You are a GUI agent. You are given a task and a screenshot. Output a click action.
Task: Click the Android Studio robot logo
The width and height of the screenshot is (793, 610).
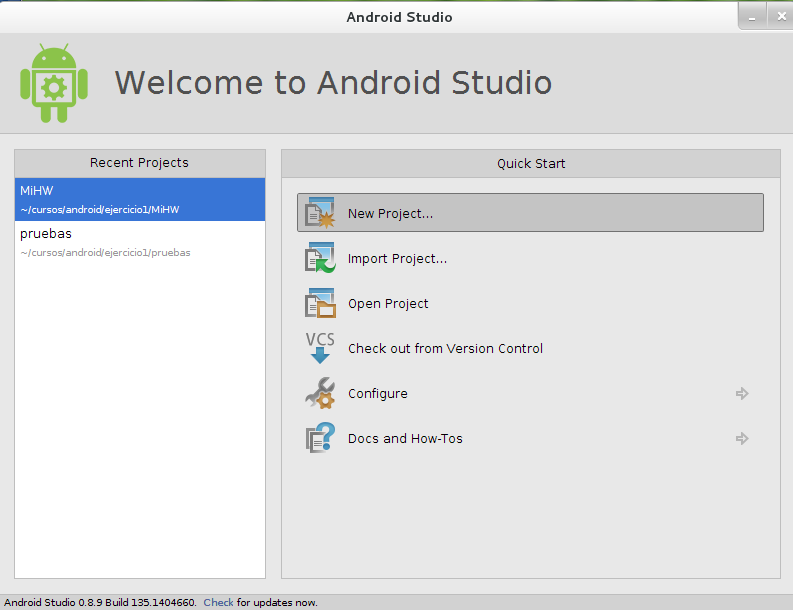click(x=54, y=83)
